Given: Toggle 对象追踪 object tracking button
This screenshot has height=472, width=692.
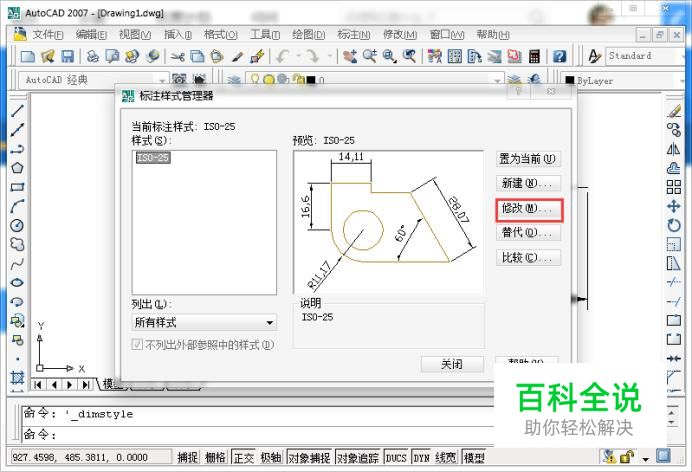Looking at the screenshot, I should pos(358,457).
